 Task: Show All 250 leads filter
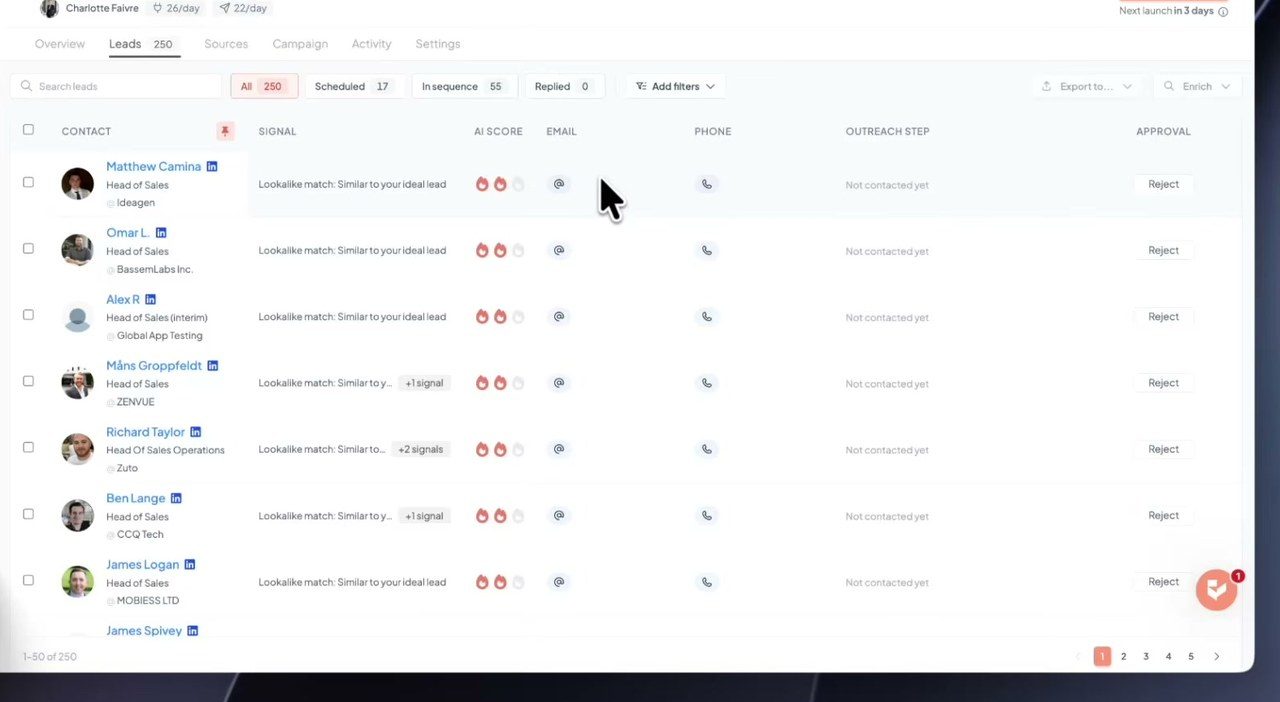point(263,87)
